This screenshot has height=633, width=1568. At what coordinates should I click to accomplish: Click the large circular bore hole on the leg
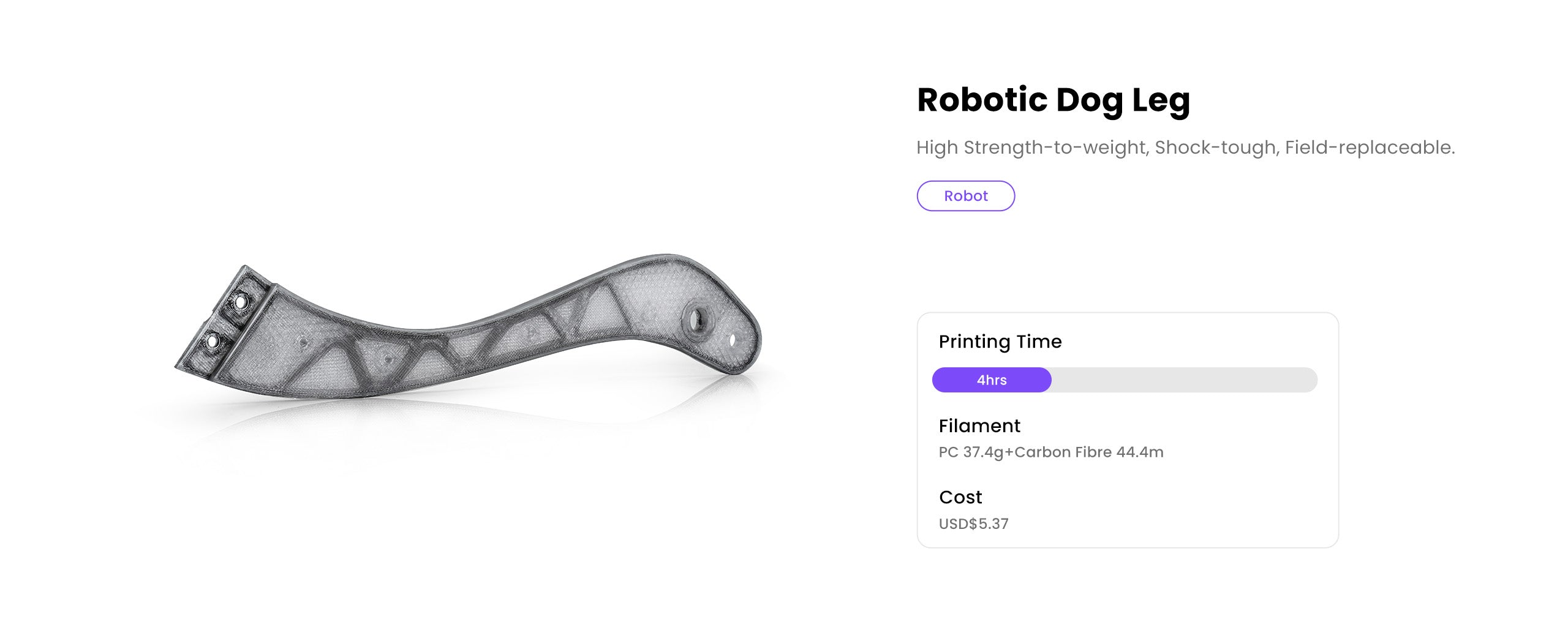tap(696, 319)
